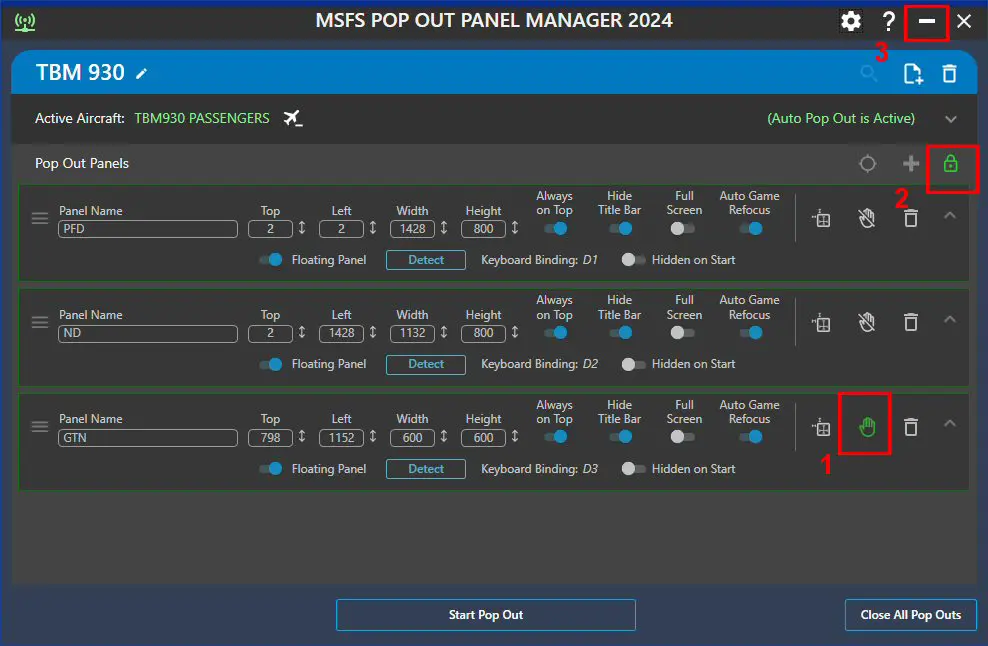Click Start Pop Out button
Viewport: 988px width, 646px height.
(x=486, y=615)
